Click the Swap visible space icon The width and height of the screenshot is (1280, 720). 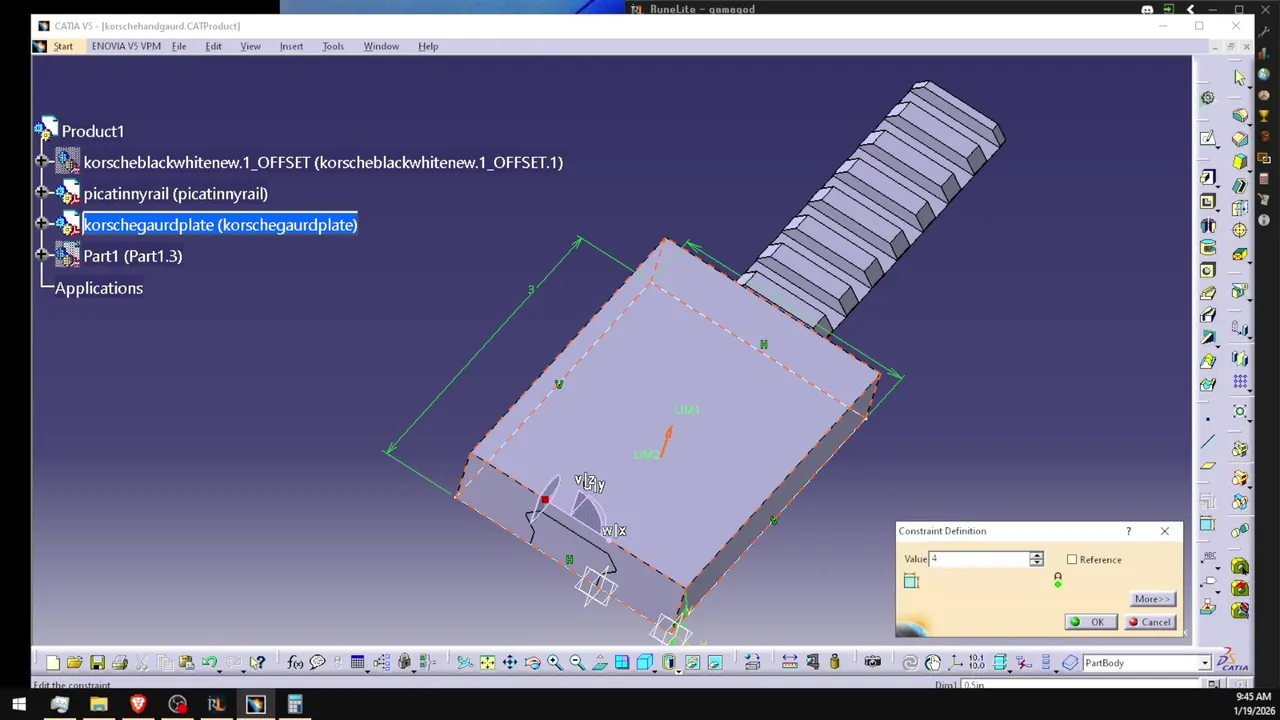point(715,662)
